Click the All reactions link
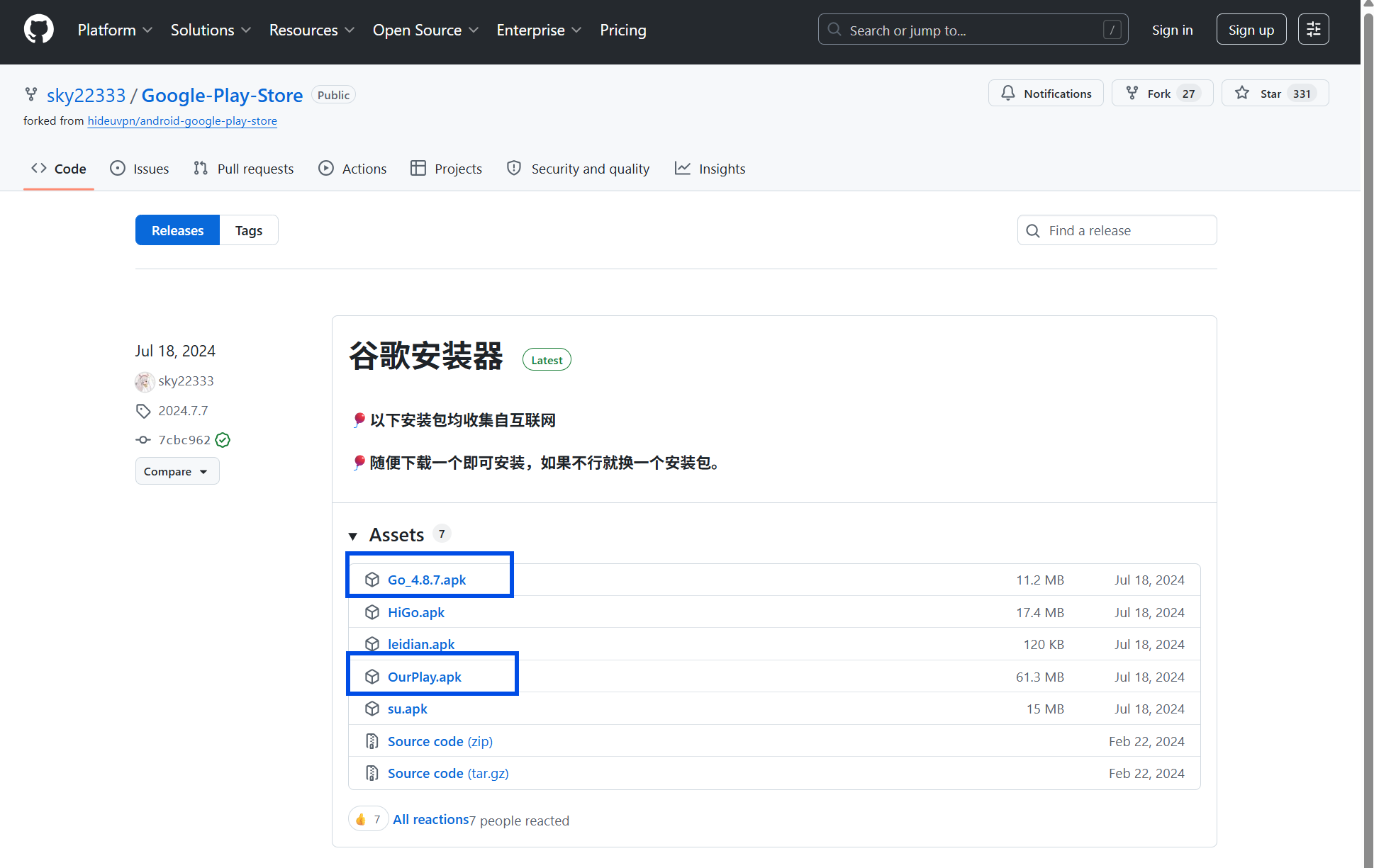 click(431, 819)
